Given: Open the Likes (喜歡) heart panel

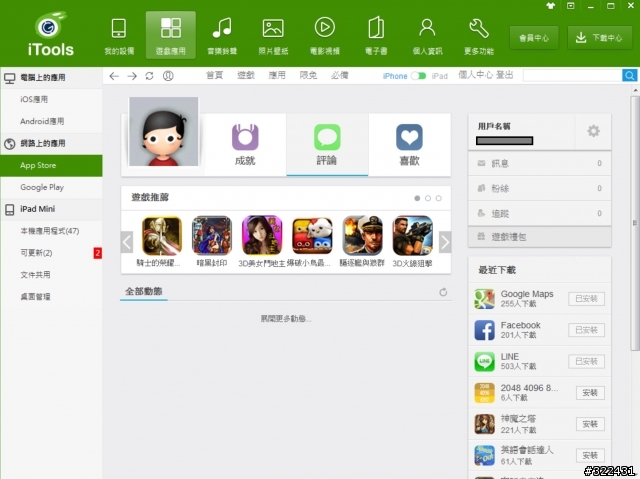Looking at the screenshot, I should coord(409,145).
